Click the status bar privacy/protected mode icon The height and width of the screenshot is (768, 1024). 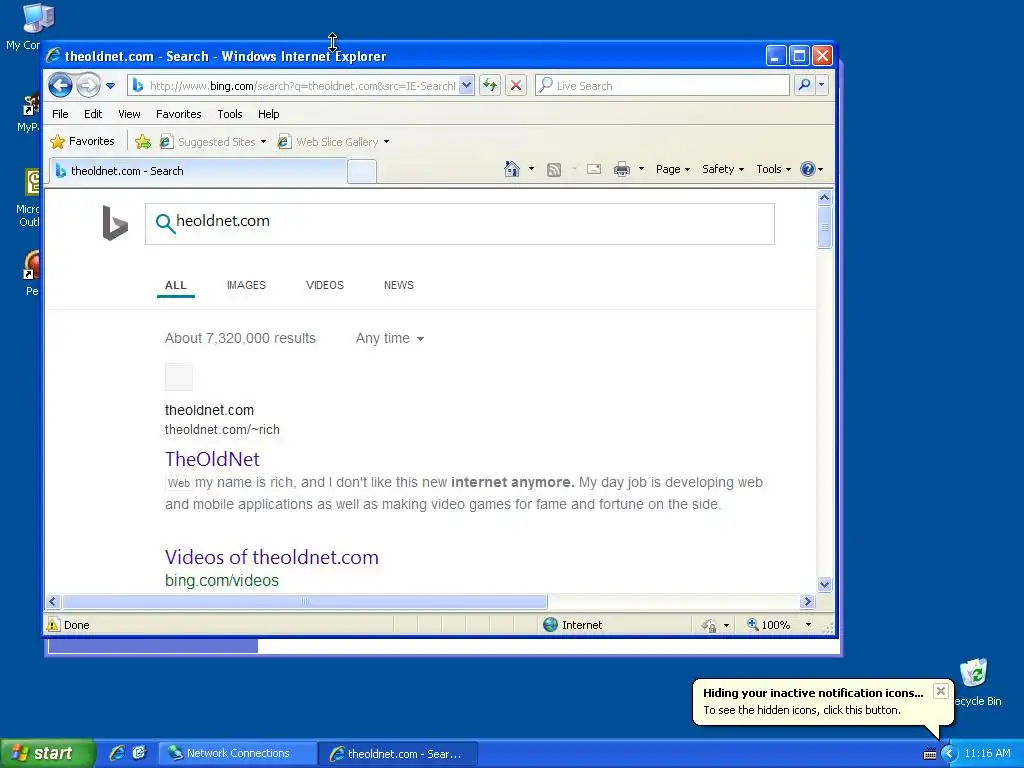709,625
